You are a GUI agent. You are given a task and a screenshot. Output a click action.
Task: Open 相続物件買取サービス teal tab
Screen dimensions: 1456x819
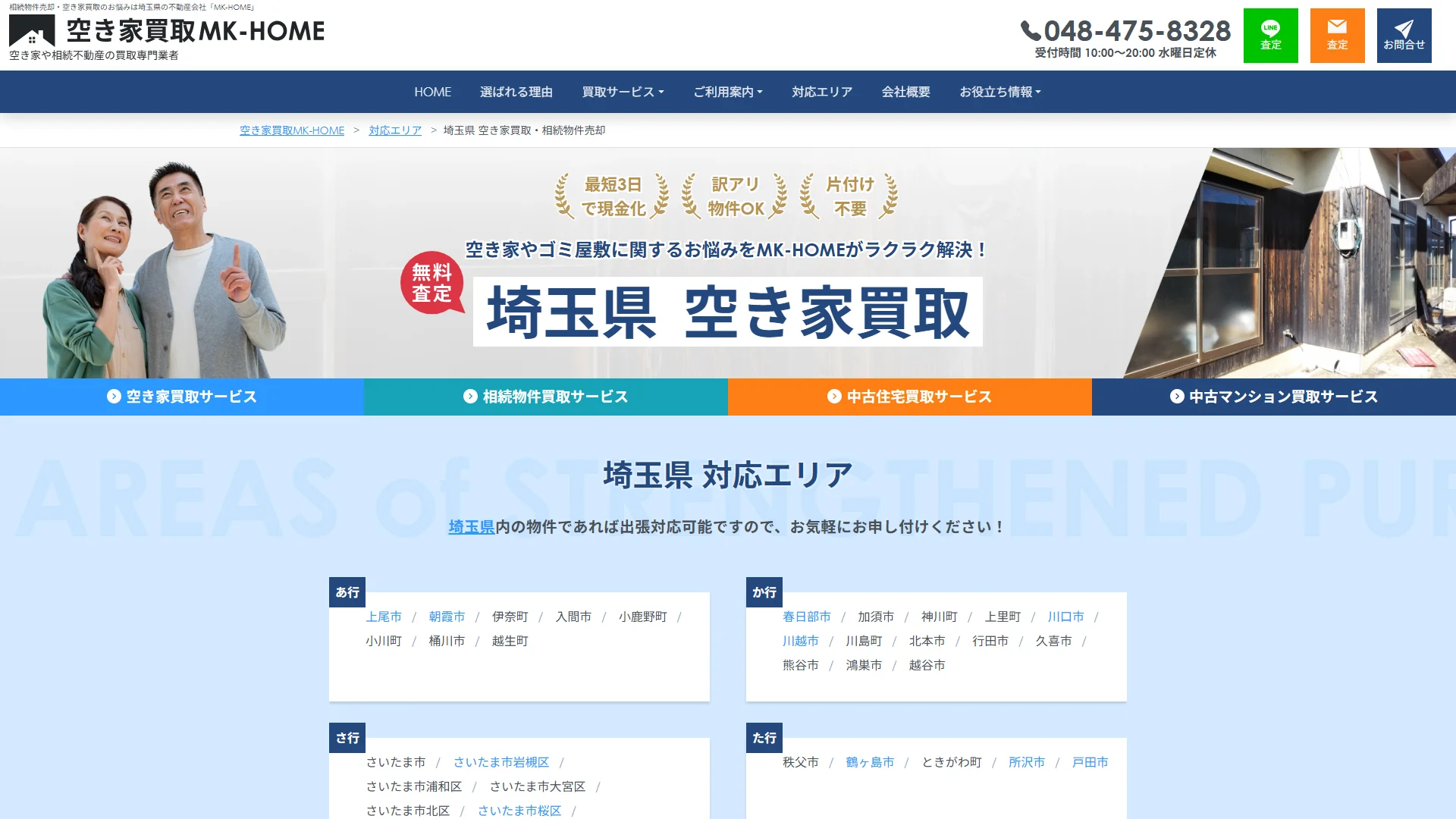point(546,397)
